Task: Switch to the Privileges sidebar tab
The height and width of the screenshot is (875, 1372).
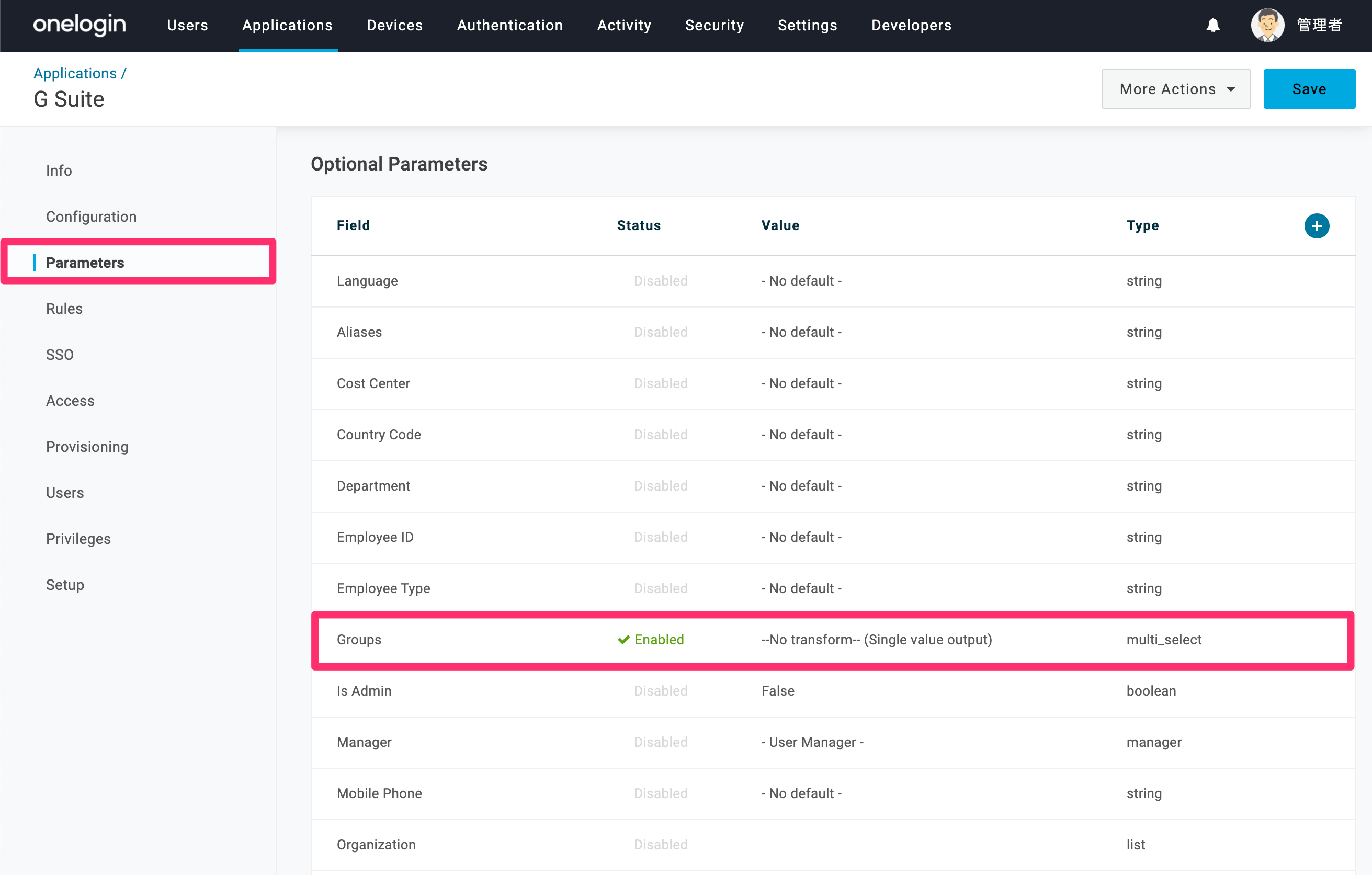Action: pos(78,539)
